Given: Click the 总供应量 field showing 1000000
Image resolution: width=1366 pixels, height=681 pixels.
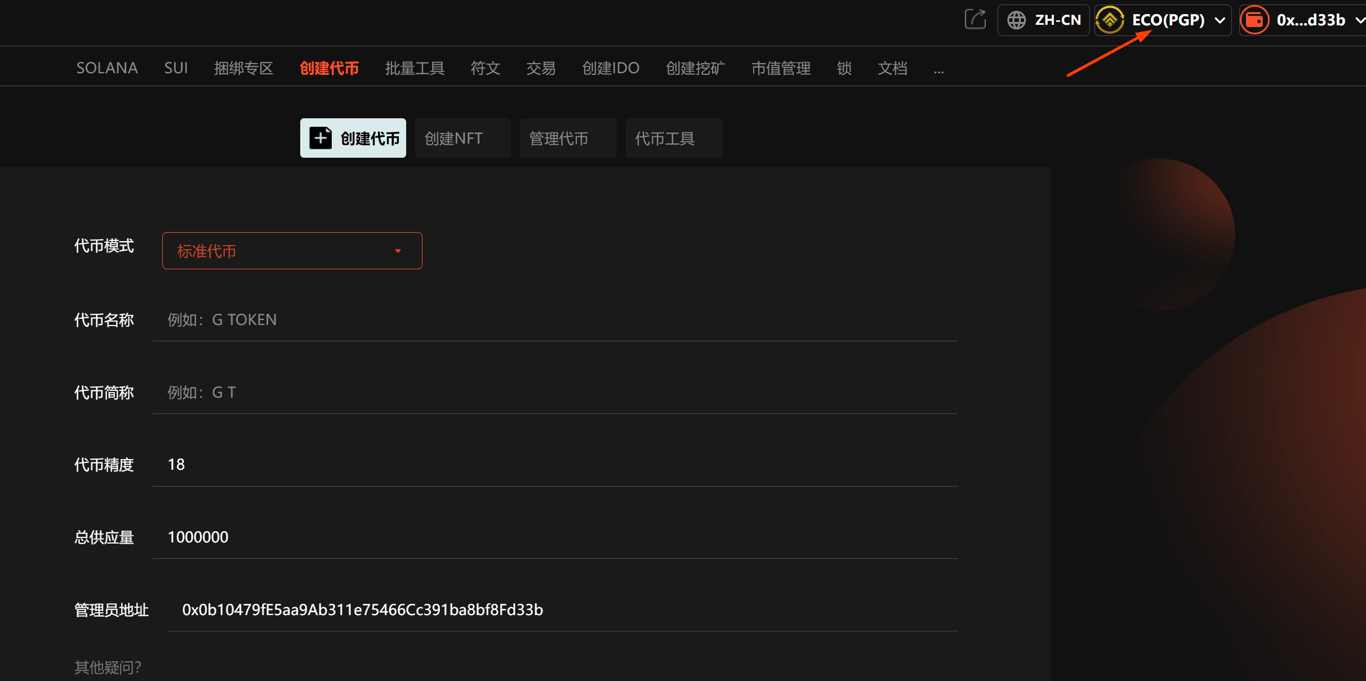Looking at the screenshot, I should coord(555,537).
